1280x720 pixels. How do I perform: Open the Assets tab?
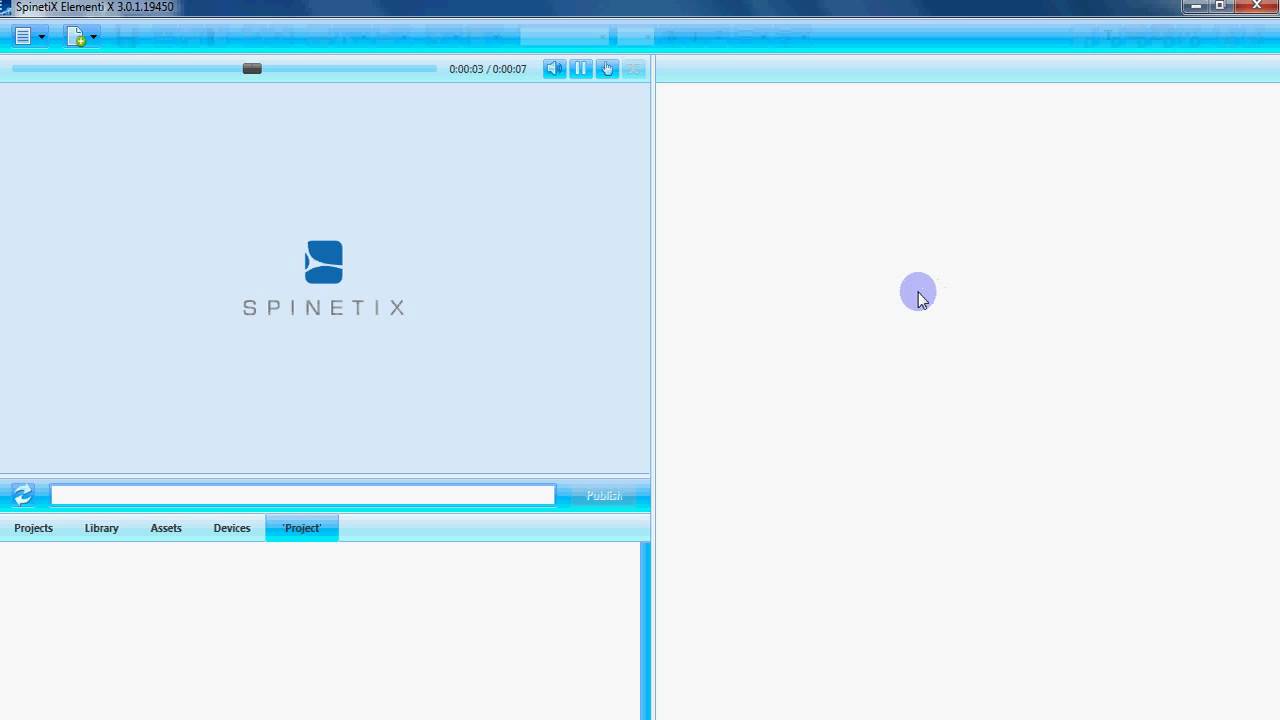166,528
